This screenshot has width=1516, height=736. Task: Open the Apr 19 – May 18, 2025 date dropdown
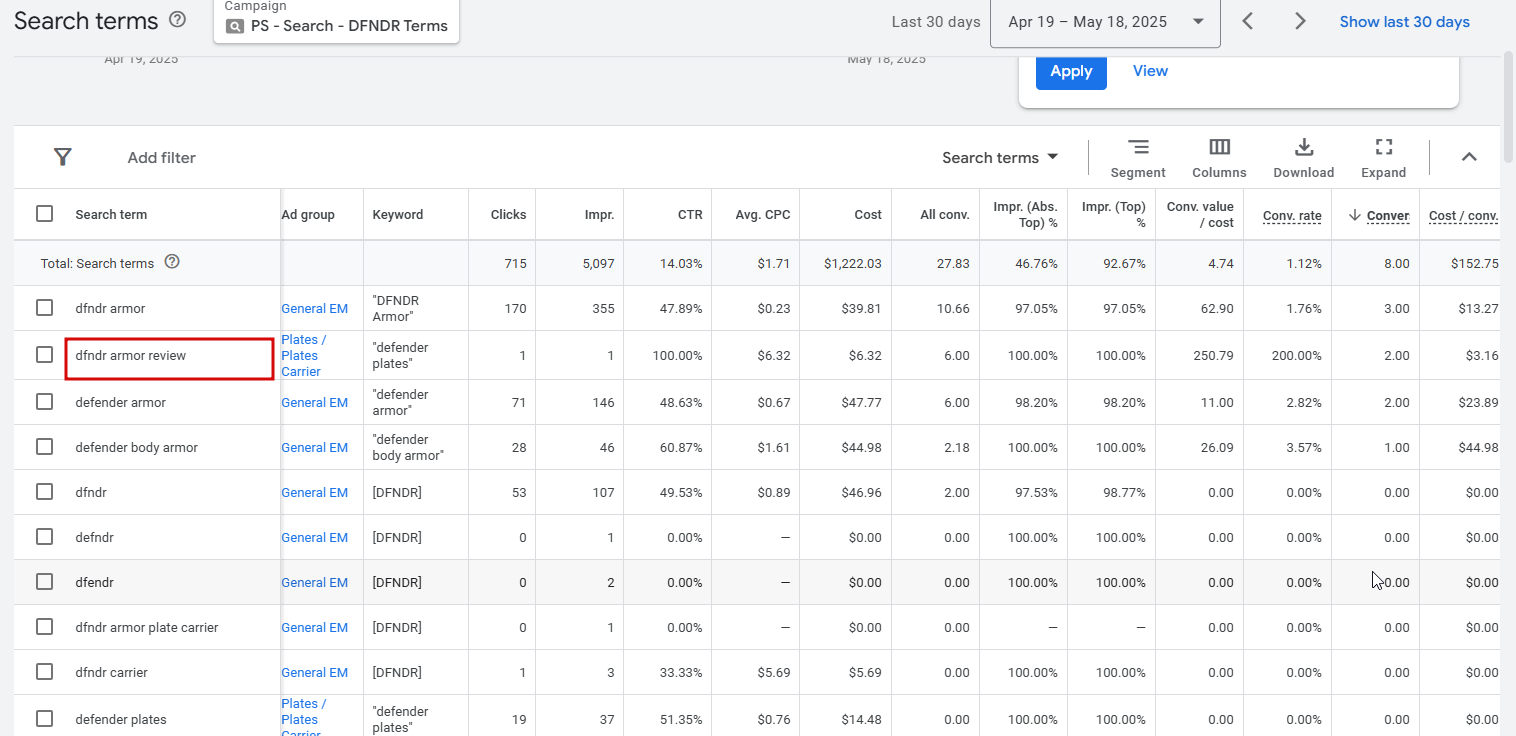click(1104, 22)
